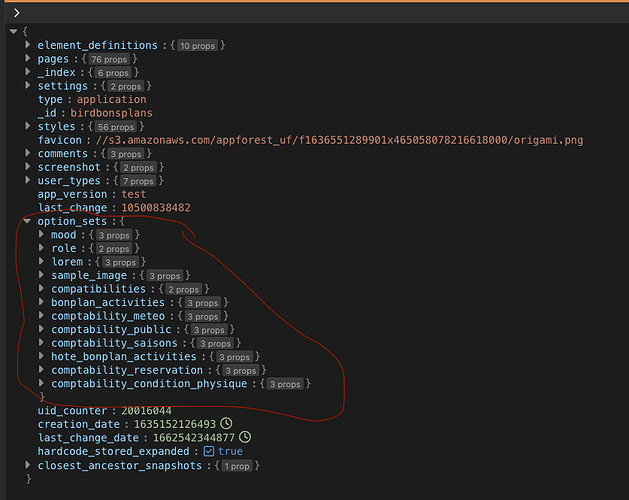Expand the comptability_reservation option set

tap(41, 370)
